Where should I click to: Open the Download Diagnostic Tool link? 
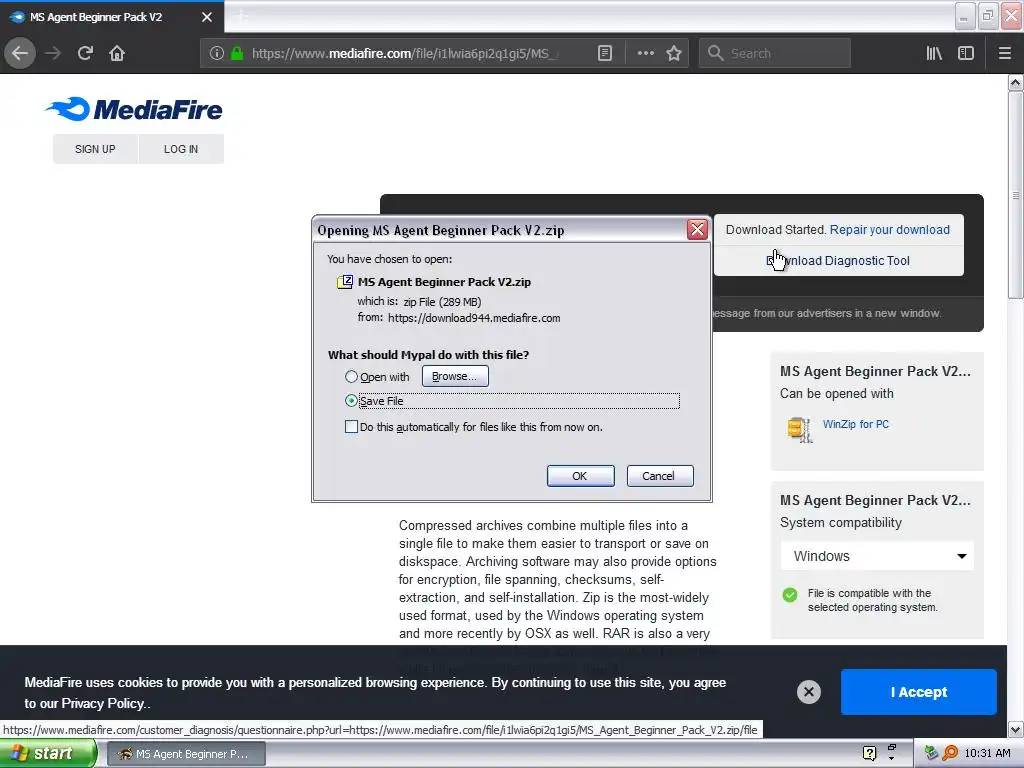tap(838, 261)
